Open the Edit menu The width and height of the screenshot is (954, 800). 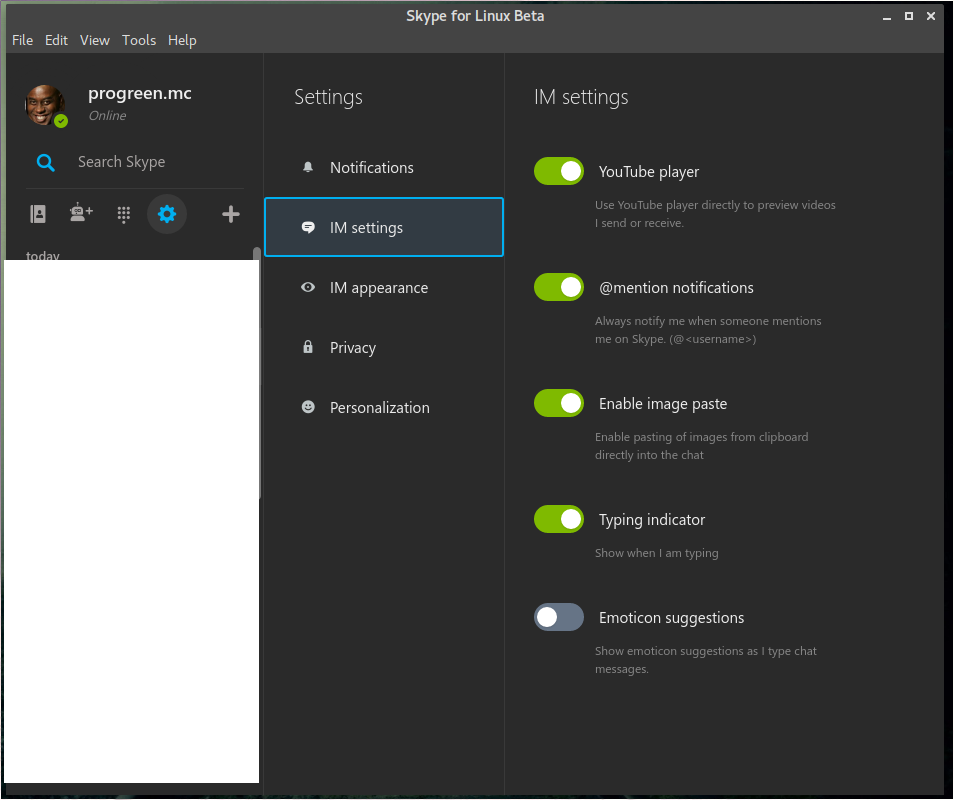(56, 40)
